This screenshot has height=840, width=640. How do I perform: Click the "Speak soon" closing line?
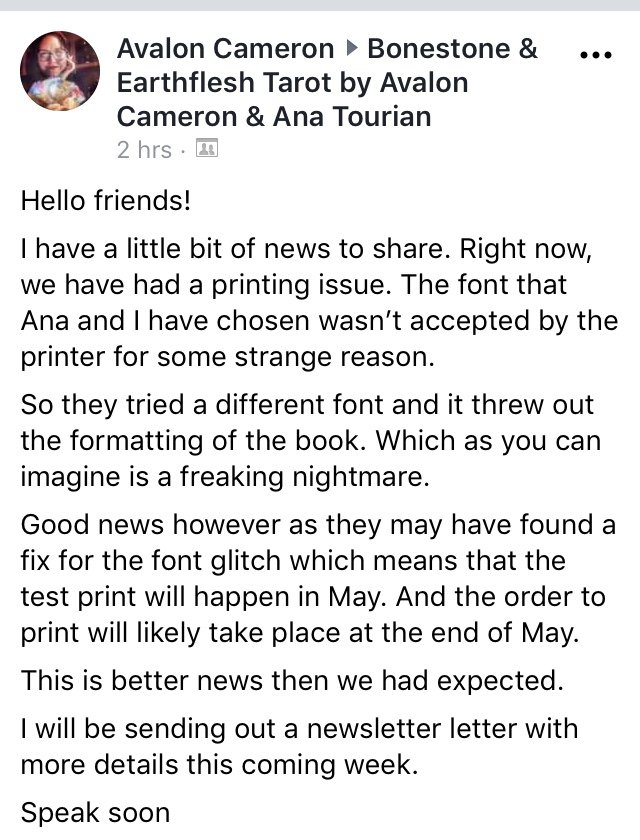coord(95,813)
